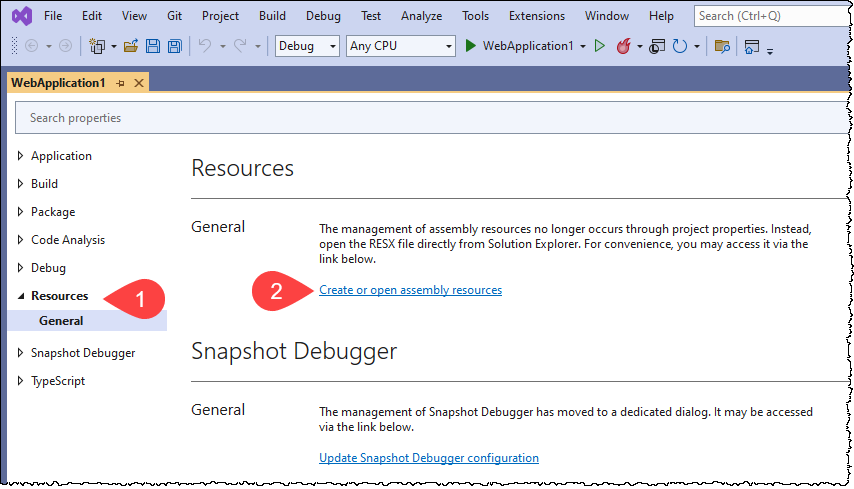This screenshot has height=489, width=854.
Task: Click the Find in Files folder icon
Action: pyautogui.click(x=722, y=46)
